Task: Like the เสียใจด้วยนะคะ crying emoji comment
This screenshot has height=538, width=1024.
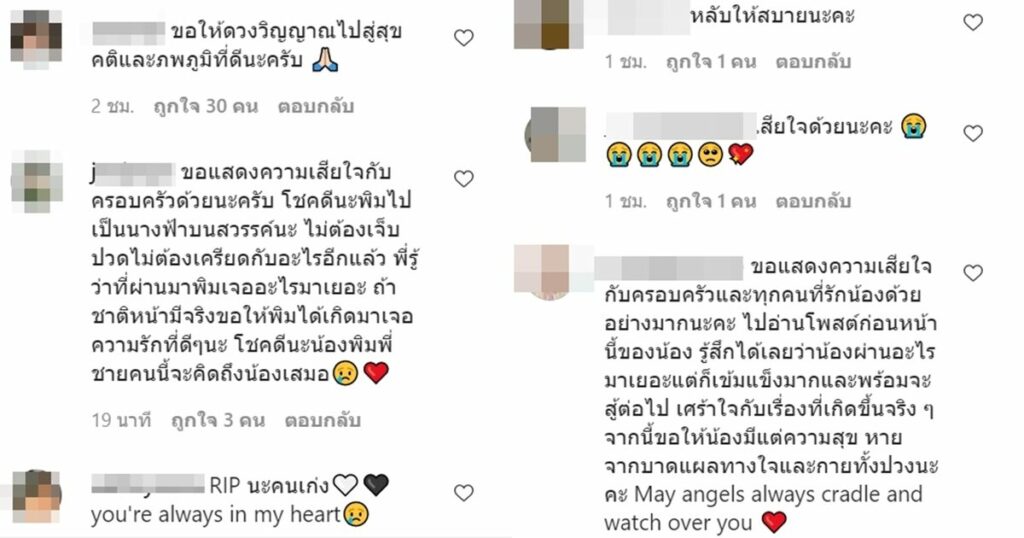Action: point(973,134)
